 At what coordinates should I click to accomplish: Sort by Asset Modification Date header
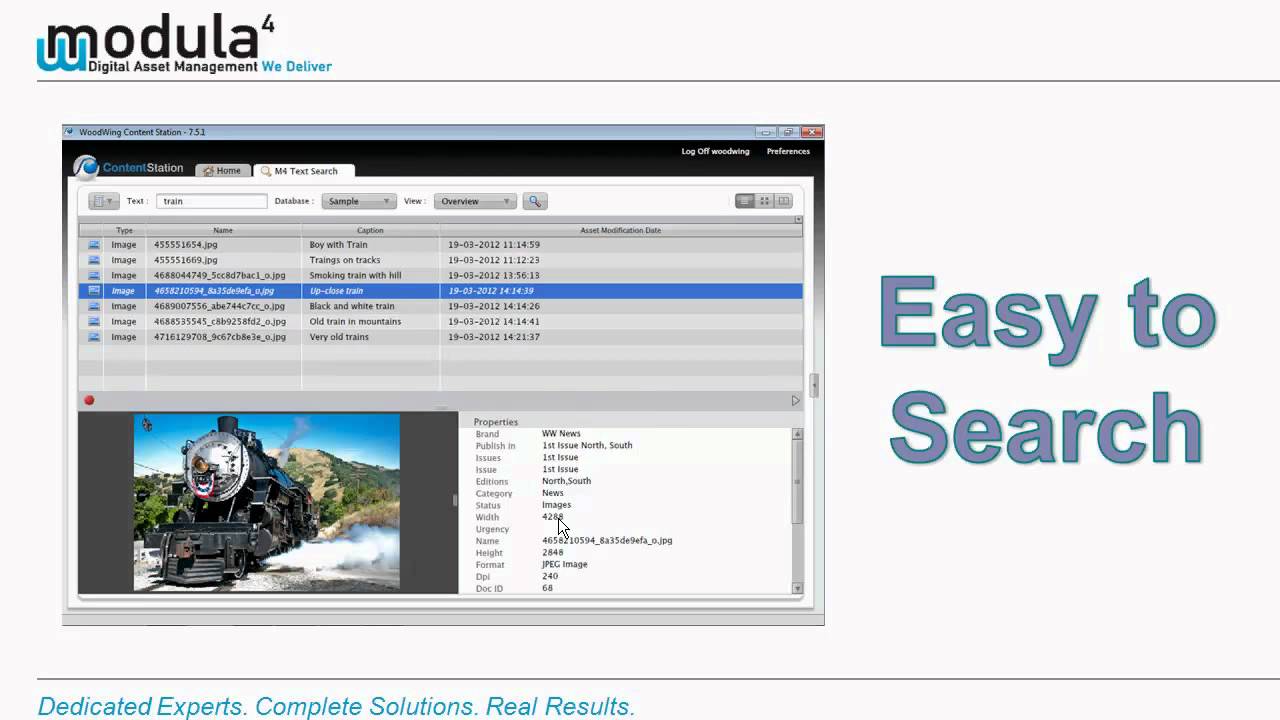(620, 230)
